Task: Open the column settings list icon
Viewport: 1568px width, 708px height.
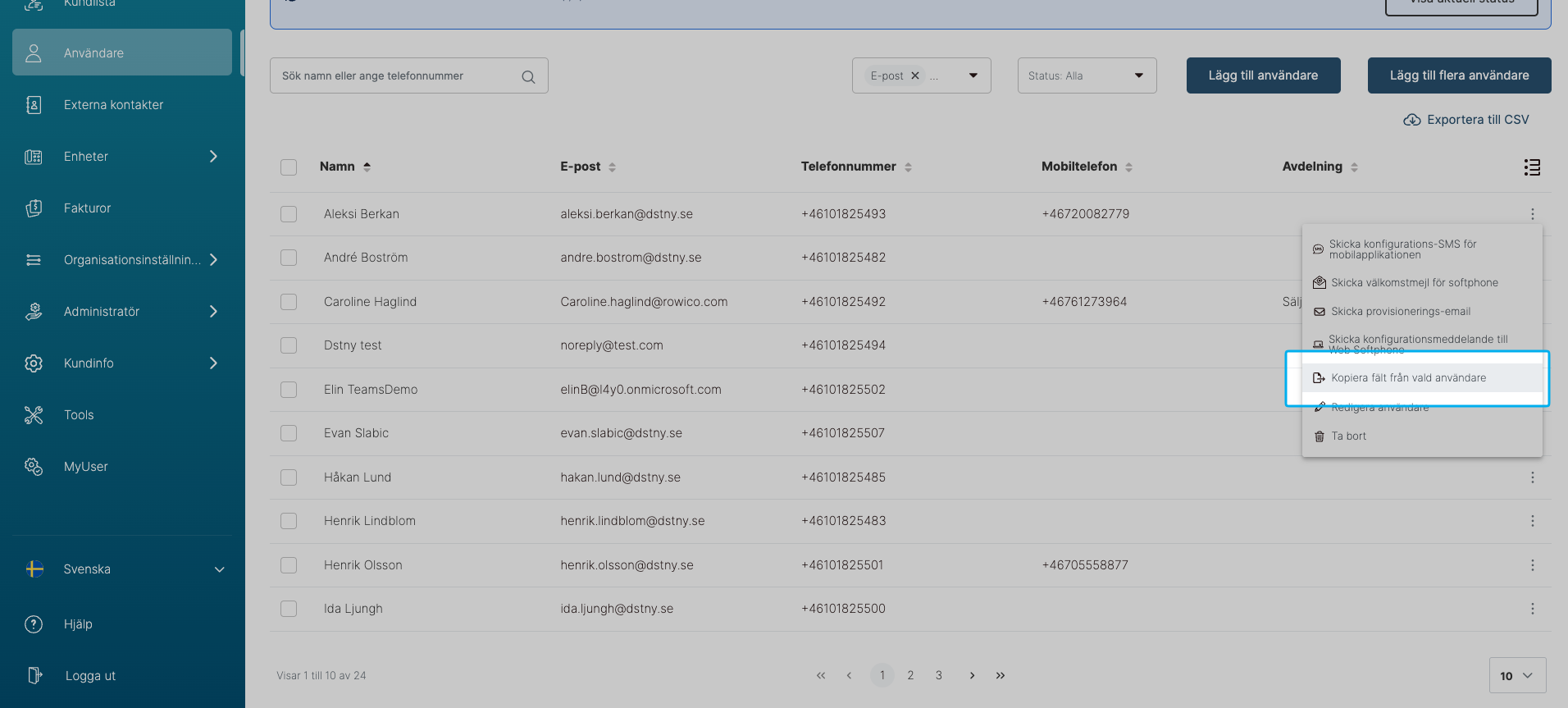Action: (x=1532, y=167)
